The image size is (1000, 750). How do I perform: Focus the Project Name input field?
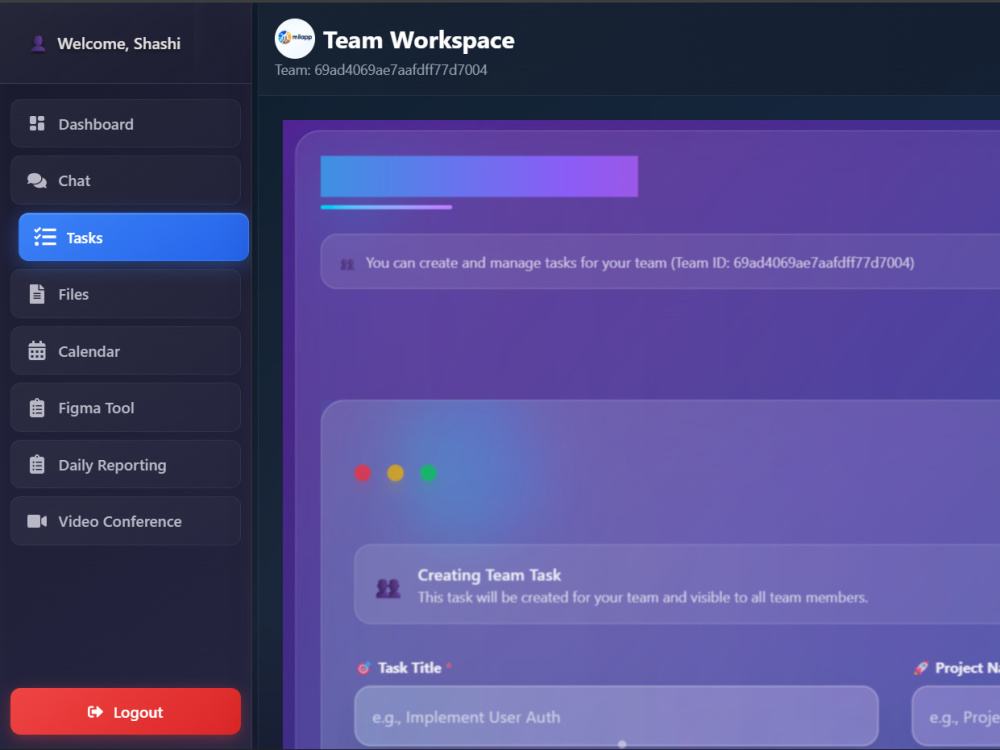(956, 717)
